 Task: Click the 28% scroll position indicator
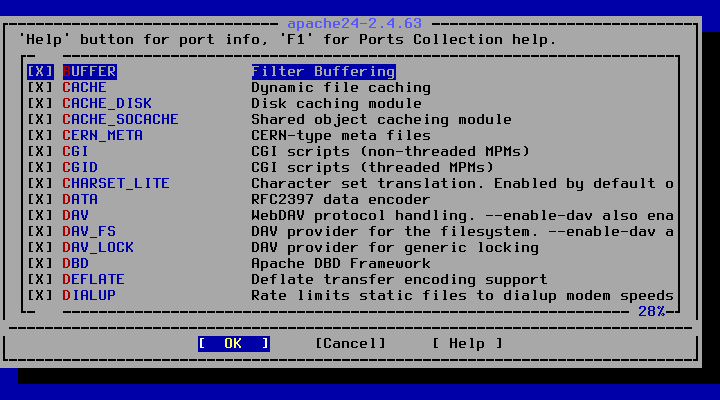point(652,312)
